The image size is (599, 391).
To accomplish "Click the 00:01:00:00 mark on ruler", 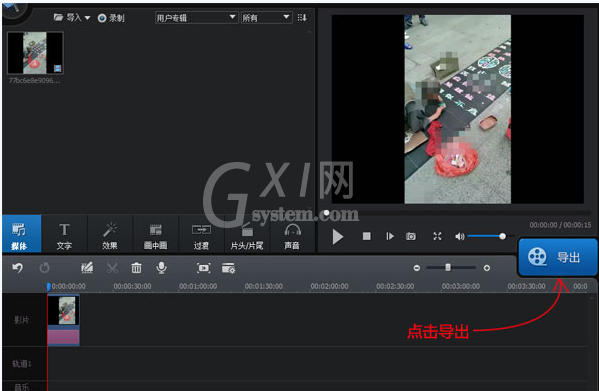I will click(x=198, y=286).
